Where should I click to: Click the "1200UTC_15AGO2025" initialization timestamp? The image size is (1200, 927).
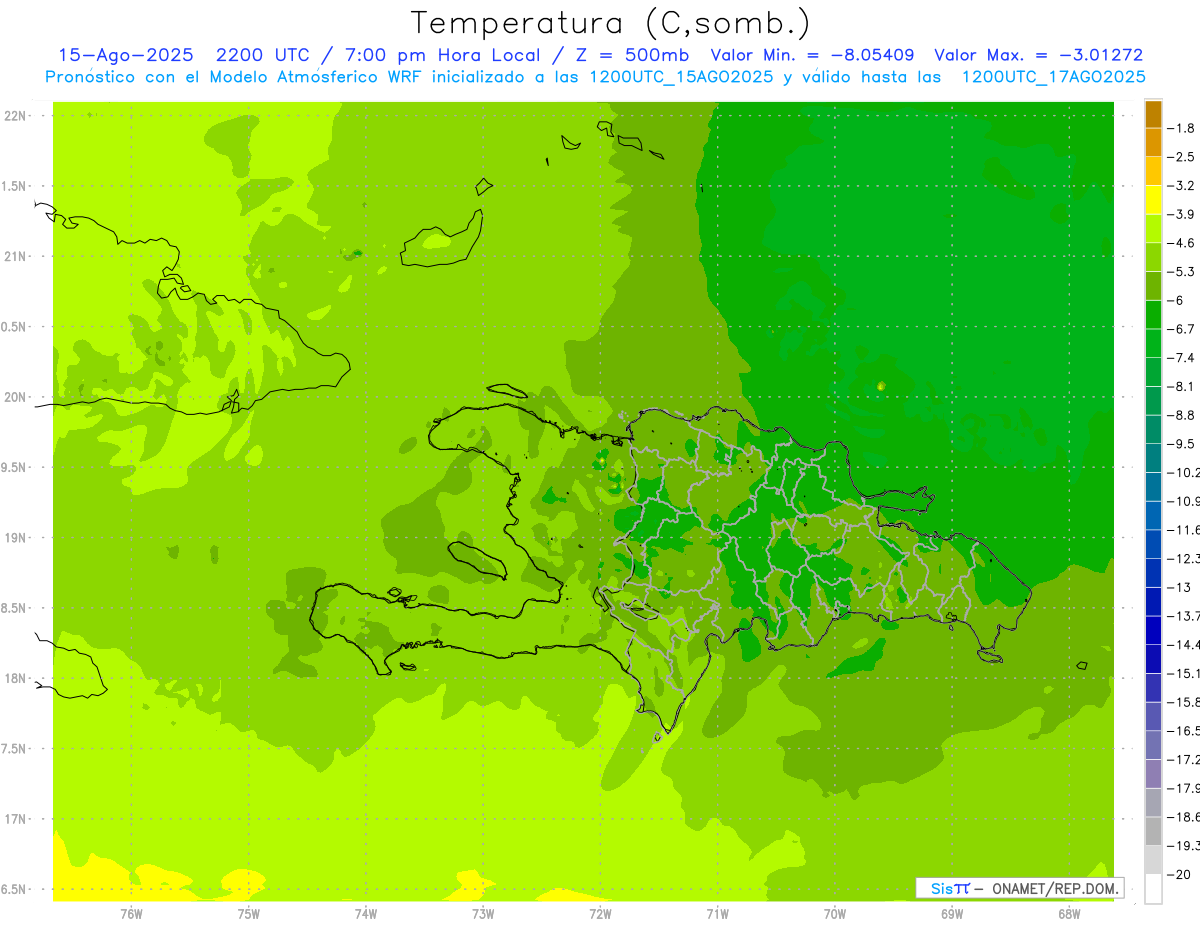pyautogui.click(x=681, y=77)
